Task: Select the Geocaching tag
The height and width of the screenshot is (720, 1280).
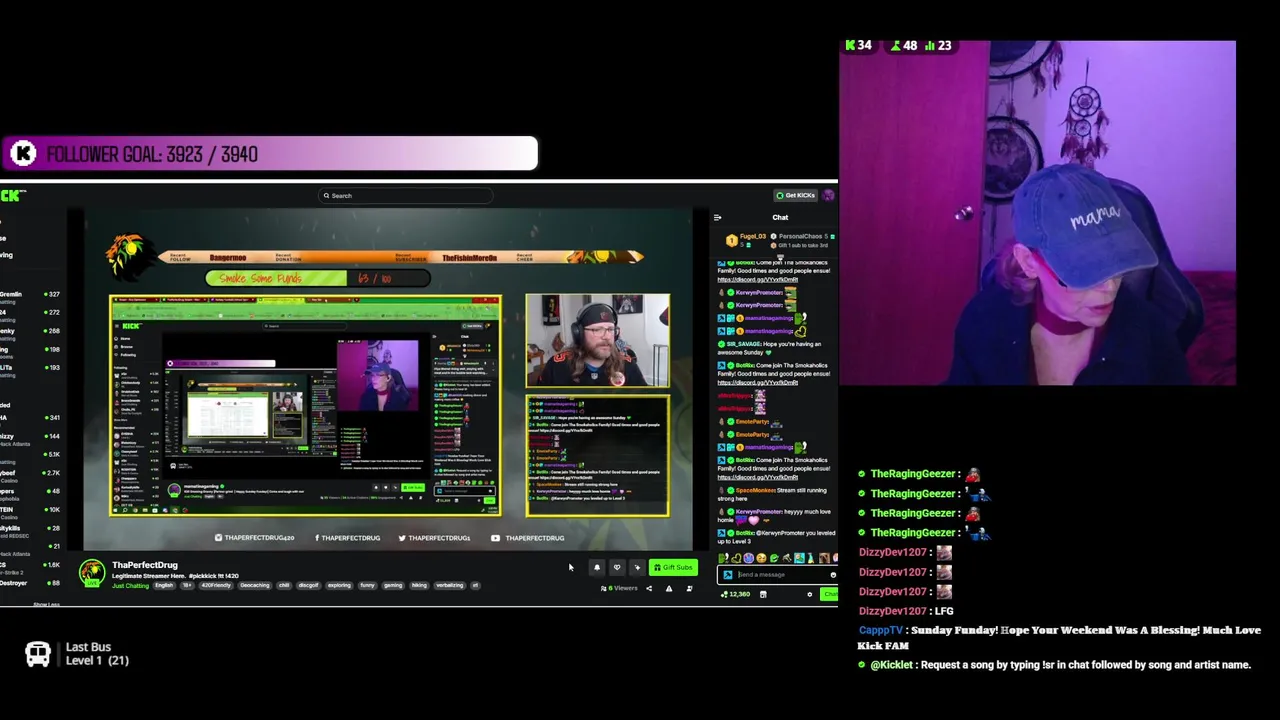Action: click(254, 585)
